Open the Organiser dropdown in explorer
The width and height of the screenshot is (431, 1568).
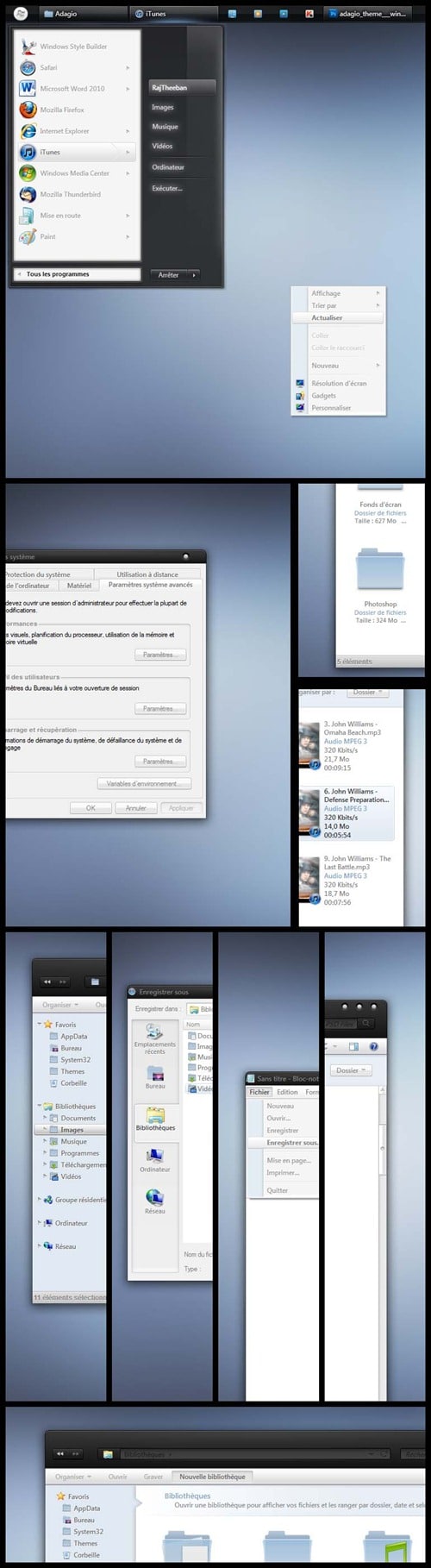point(60,1005)
